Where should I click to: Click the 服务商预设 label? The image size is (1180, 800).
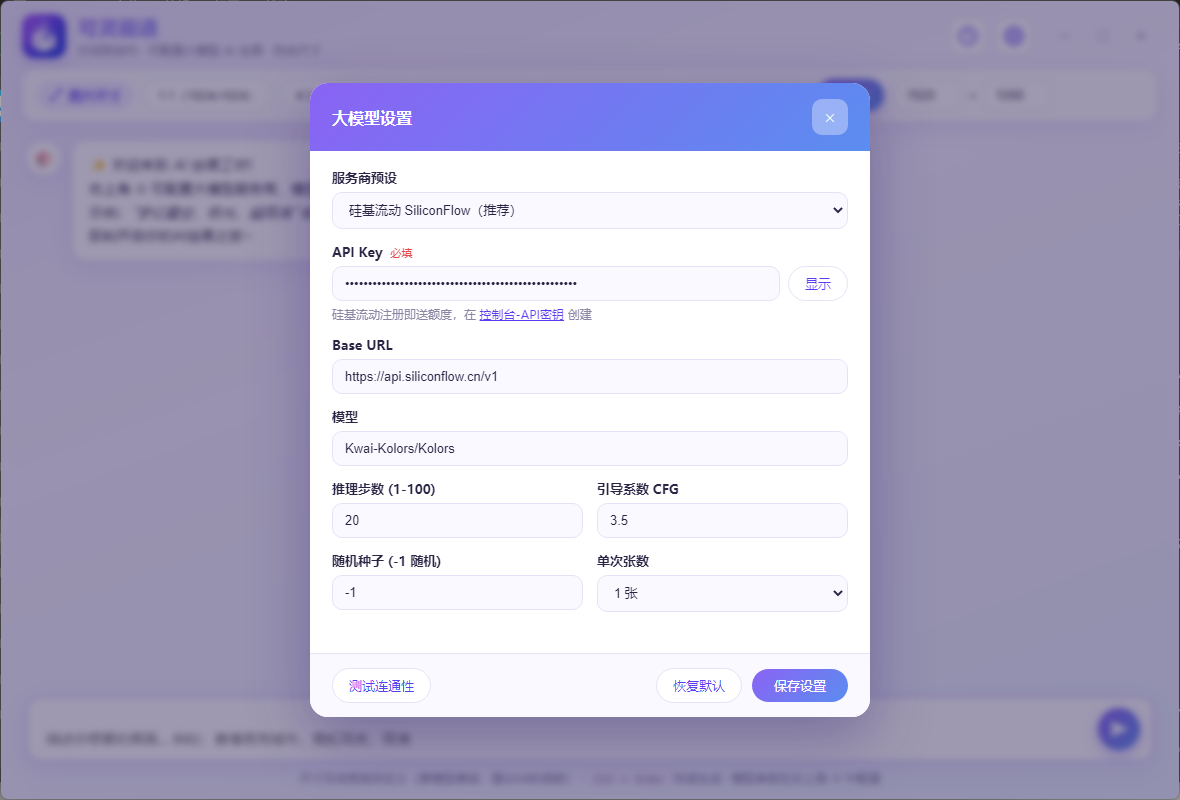pos(364,178)
